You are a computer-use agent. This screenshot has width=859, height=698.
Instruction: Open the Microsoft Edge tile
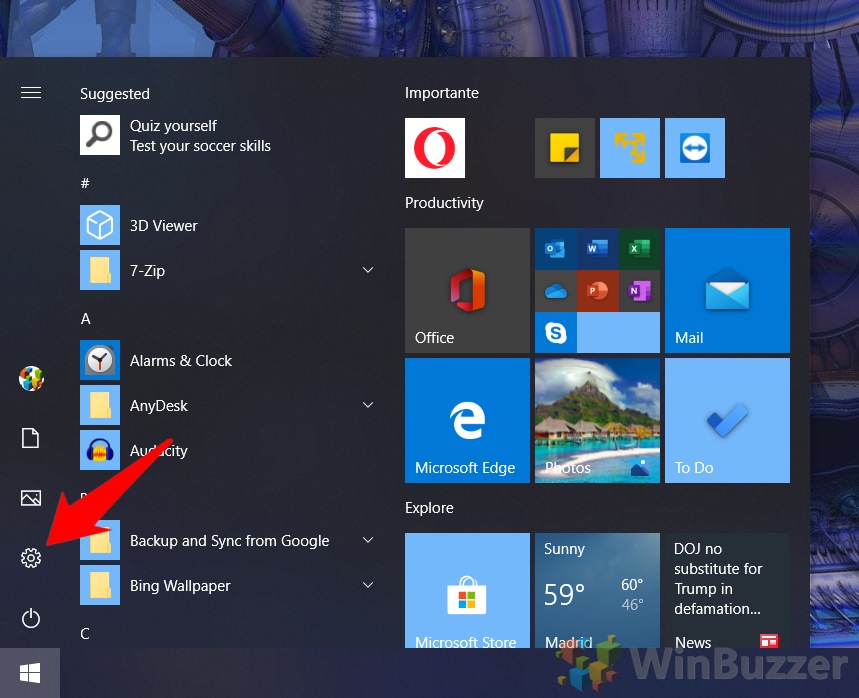[x=467, y=420]
